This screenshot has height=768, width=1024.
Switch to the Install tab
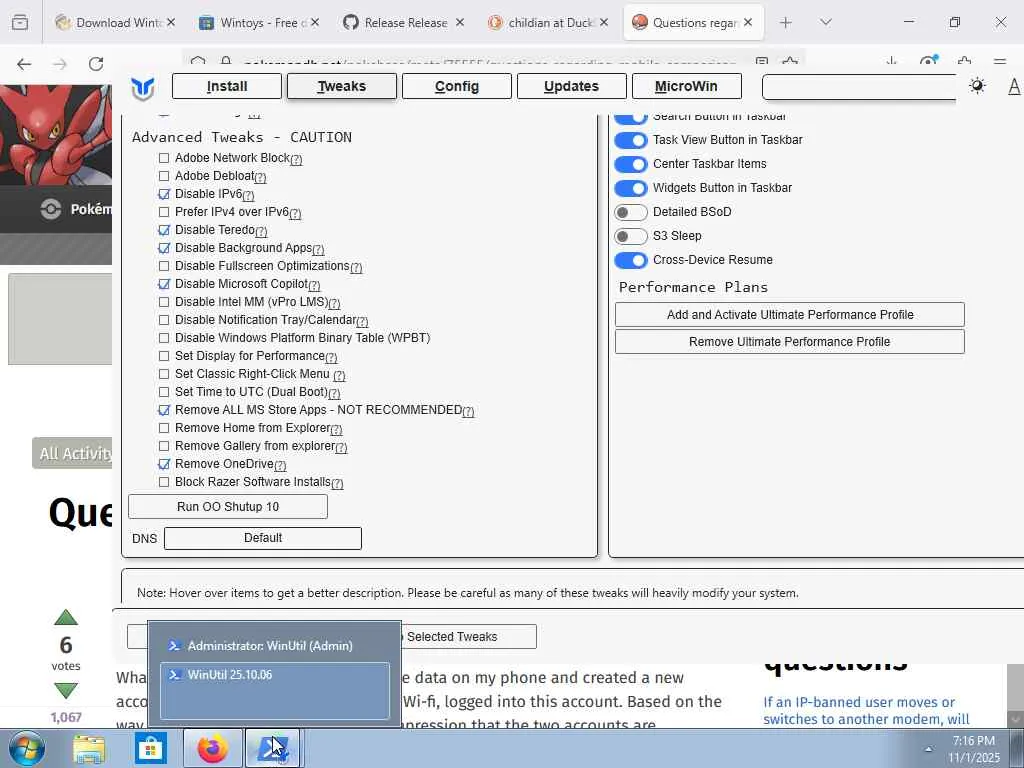click(227, 86)
